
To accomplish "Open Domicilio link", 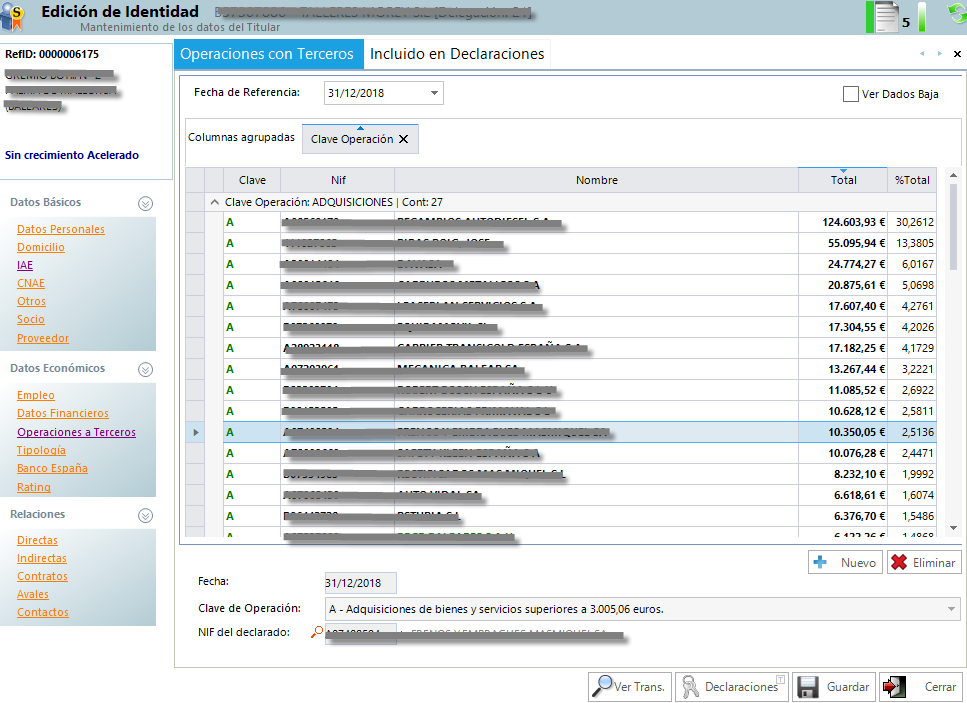I will [41, 247].
